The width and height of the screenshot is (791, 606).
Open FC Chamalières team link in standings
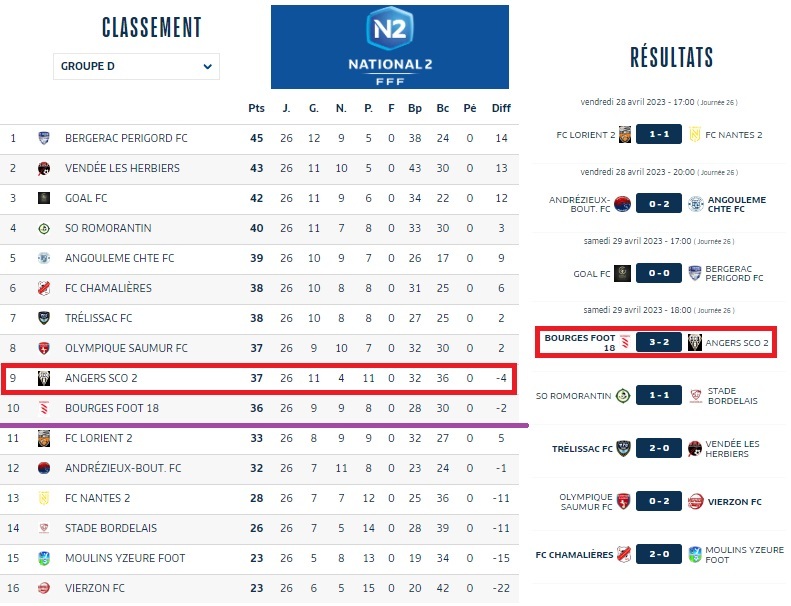108,288
